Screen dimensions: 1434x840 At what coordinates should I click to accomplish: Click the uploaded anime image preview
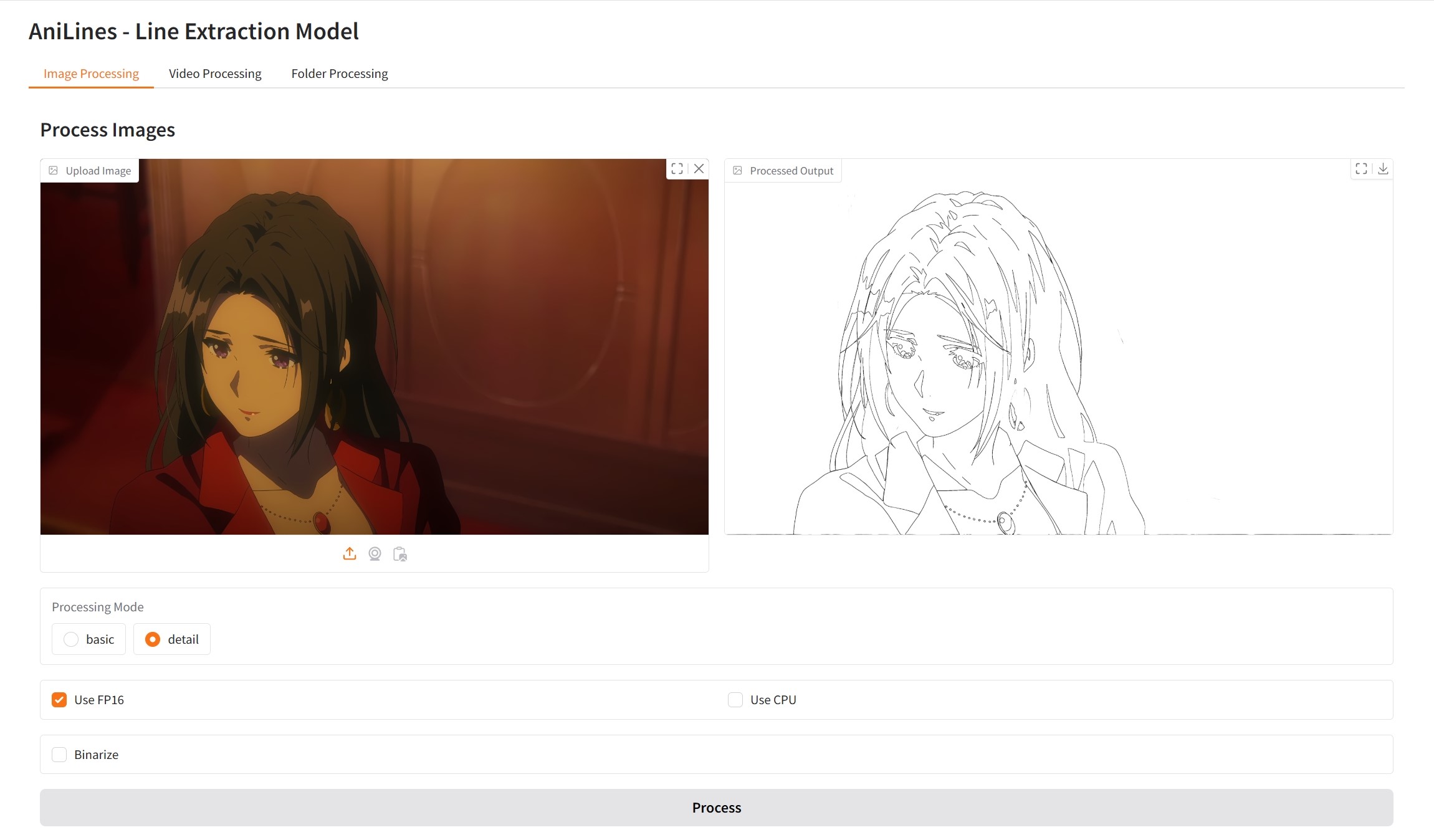[375, 346]
